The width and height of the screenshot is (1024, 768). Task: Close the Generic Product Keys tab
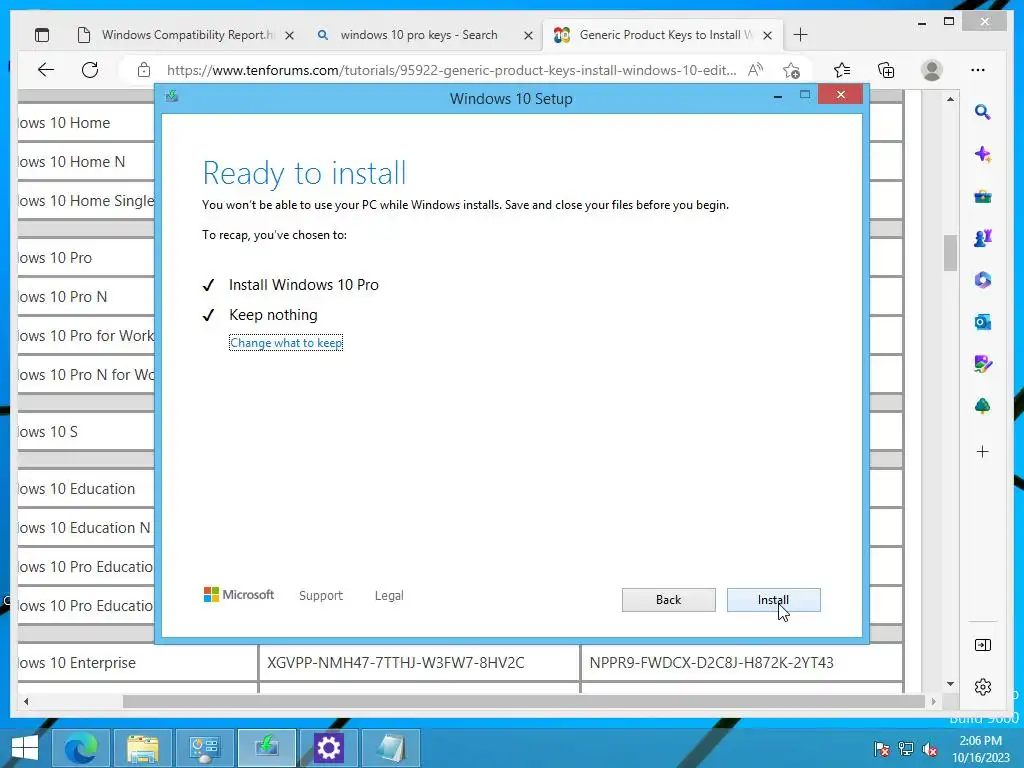tap(768, 35)
